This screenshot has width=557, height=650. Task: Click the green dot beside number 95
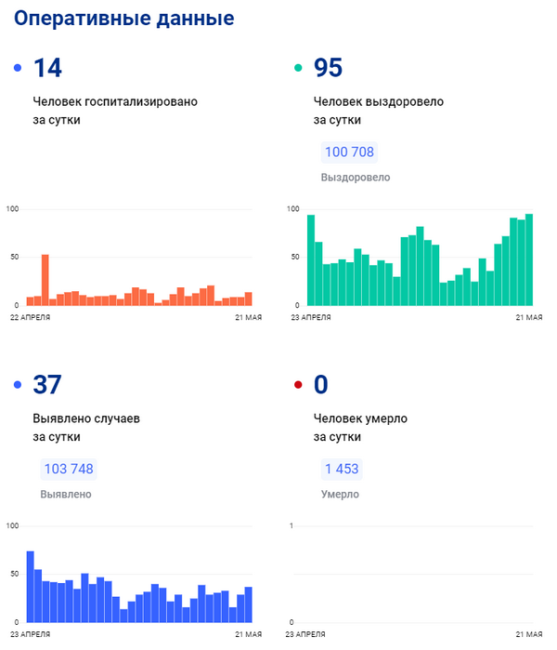click(298, 68)
